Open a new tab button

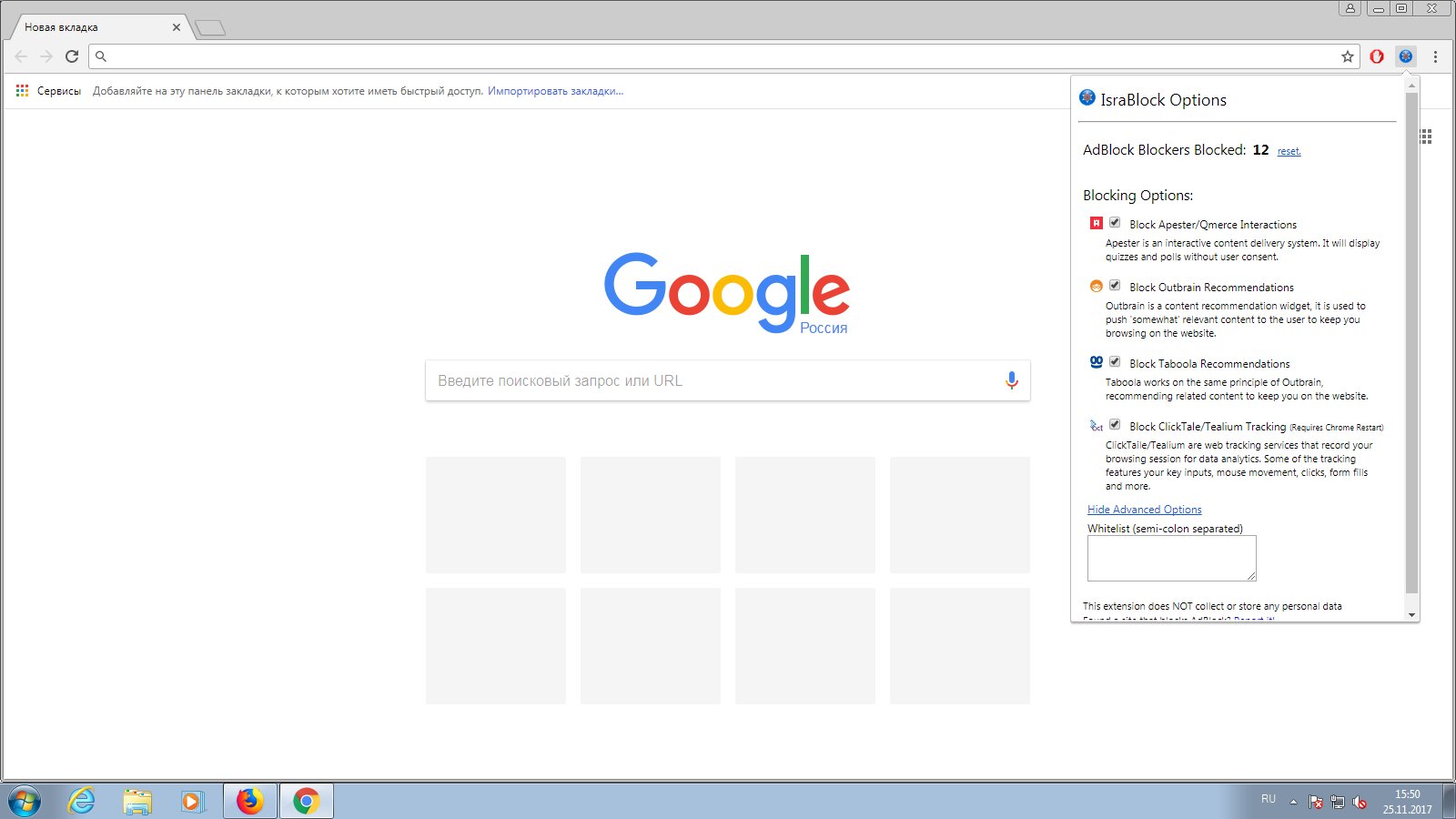pyautogui.click(x=210, y=28)
